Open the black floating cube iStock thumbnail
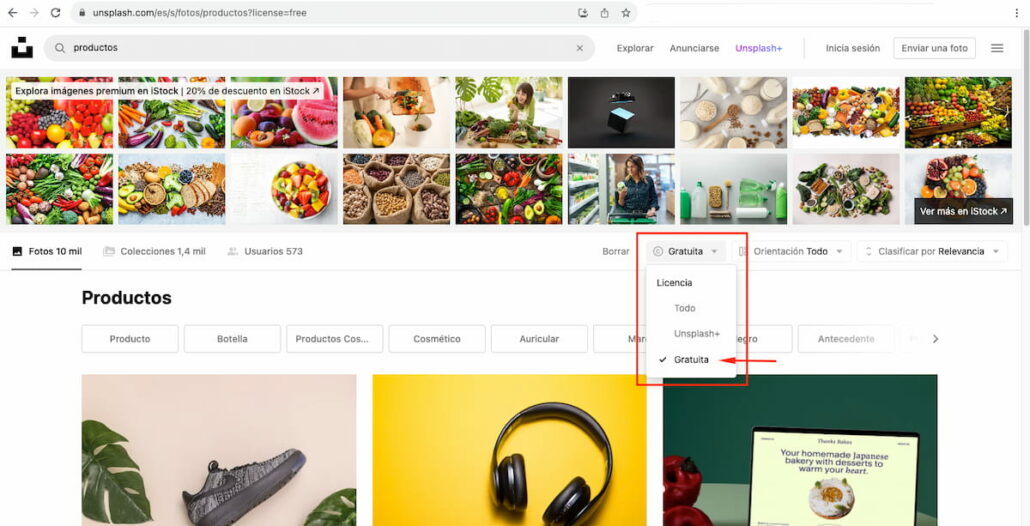Image resolution: width=1030 pixels, height=526 pixels. tap(621, 112)
